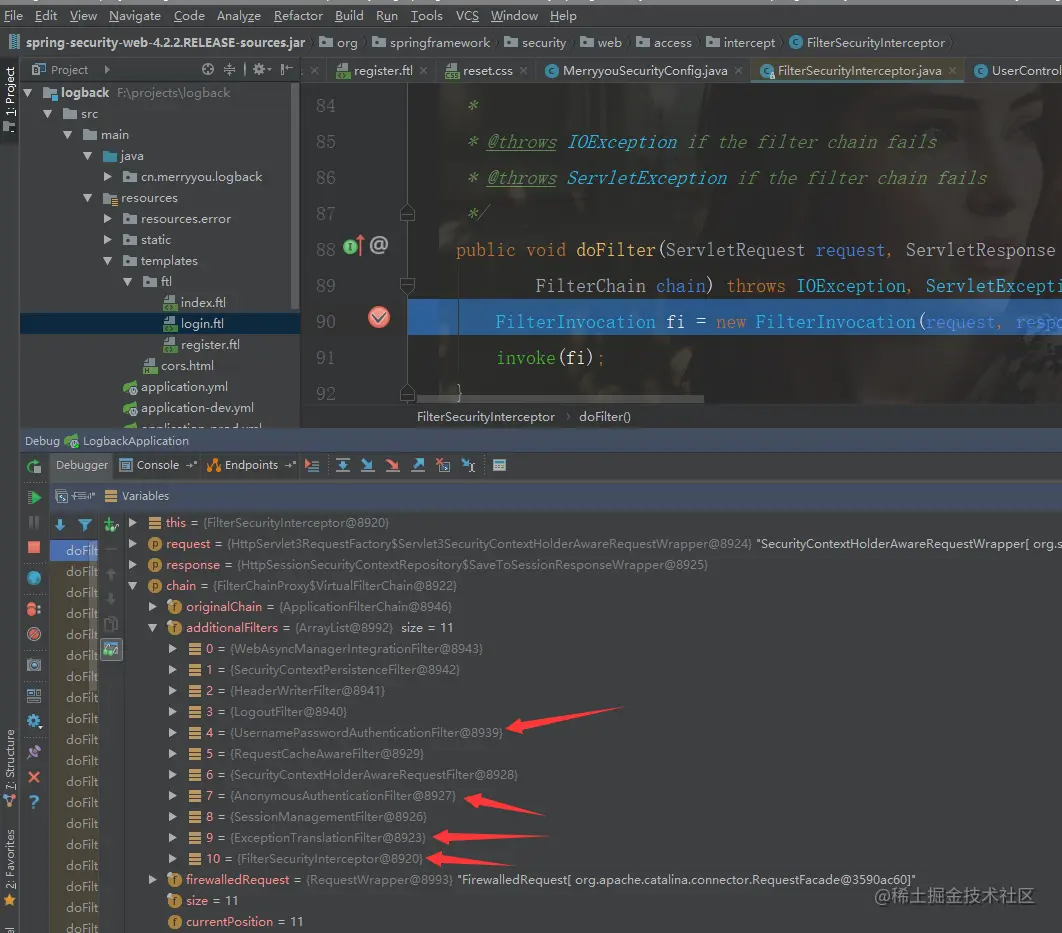The height and width of the screenshot is (933, 1062).
Task: Click Step Out icon
Action: pyautogui.click(x=418, y=465)
